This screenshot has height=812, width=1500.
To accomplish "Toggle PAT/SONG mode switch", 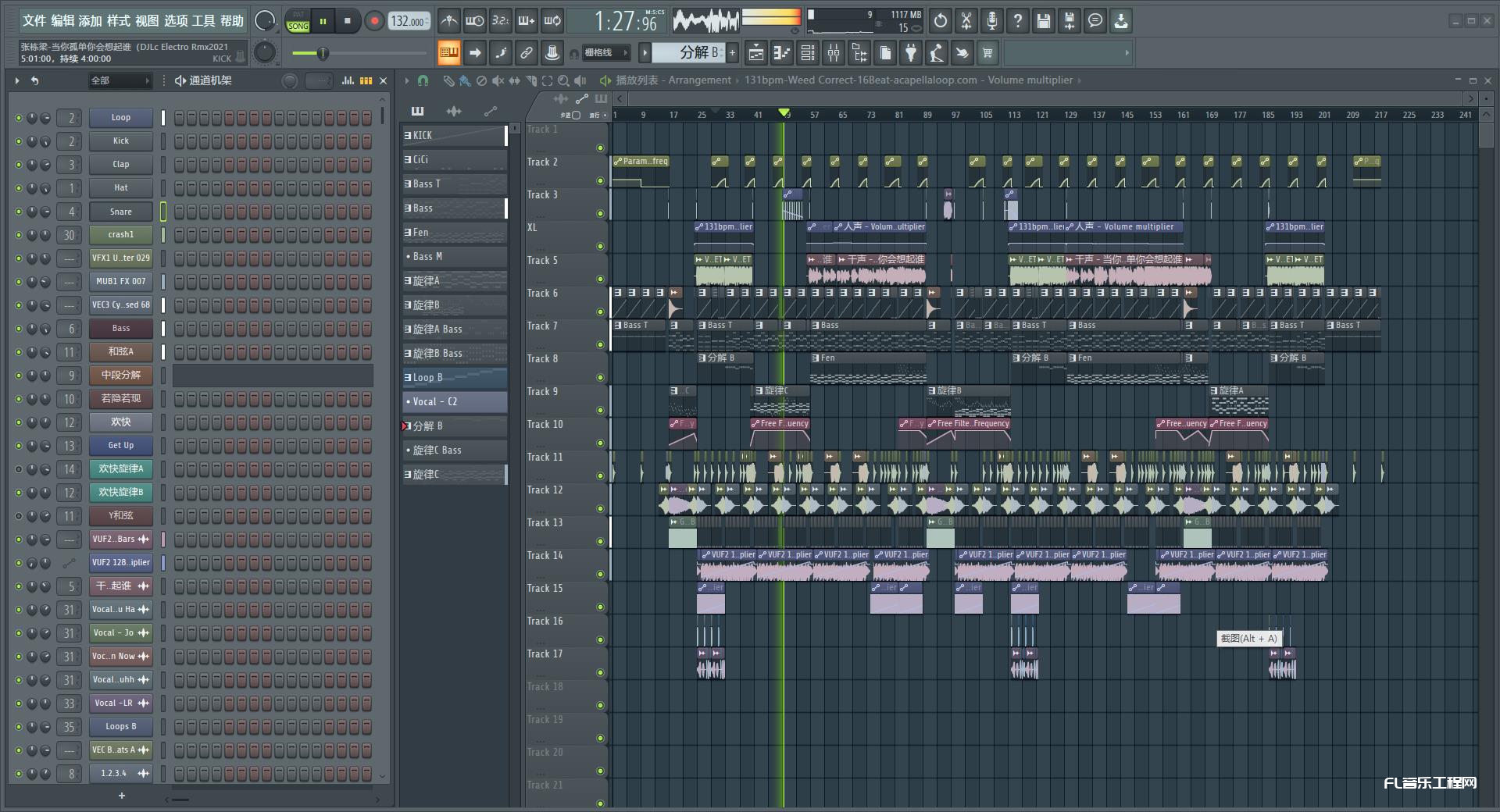I will tap(298, 21).
